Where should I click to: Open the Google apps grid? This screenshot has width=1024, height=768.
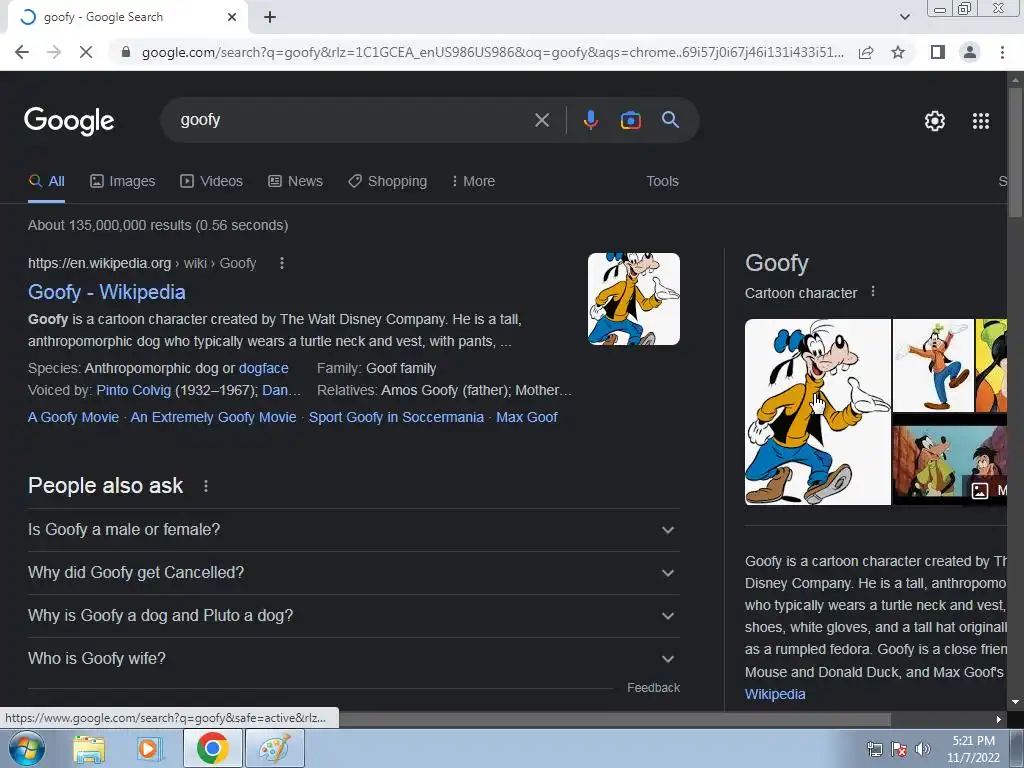point(981,121)
